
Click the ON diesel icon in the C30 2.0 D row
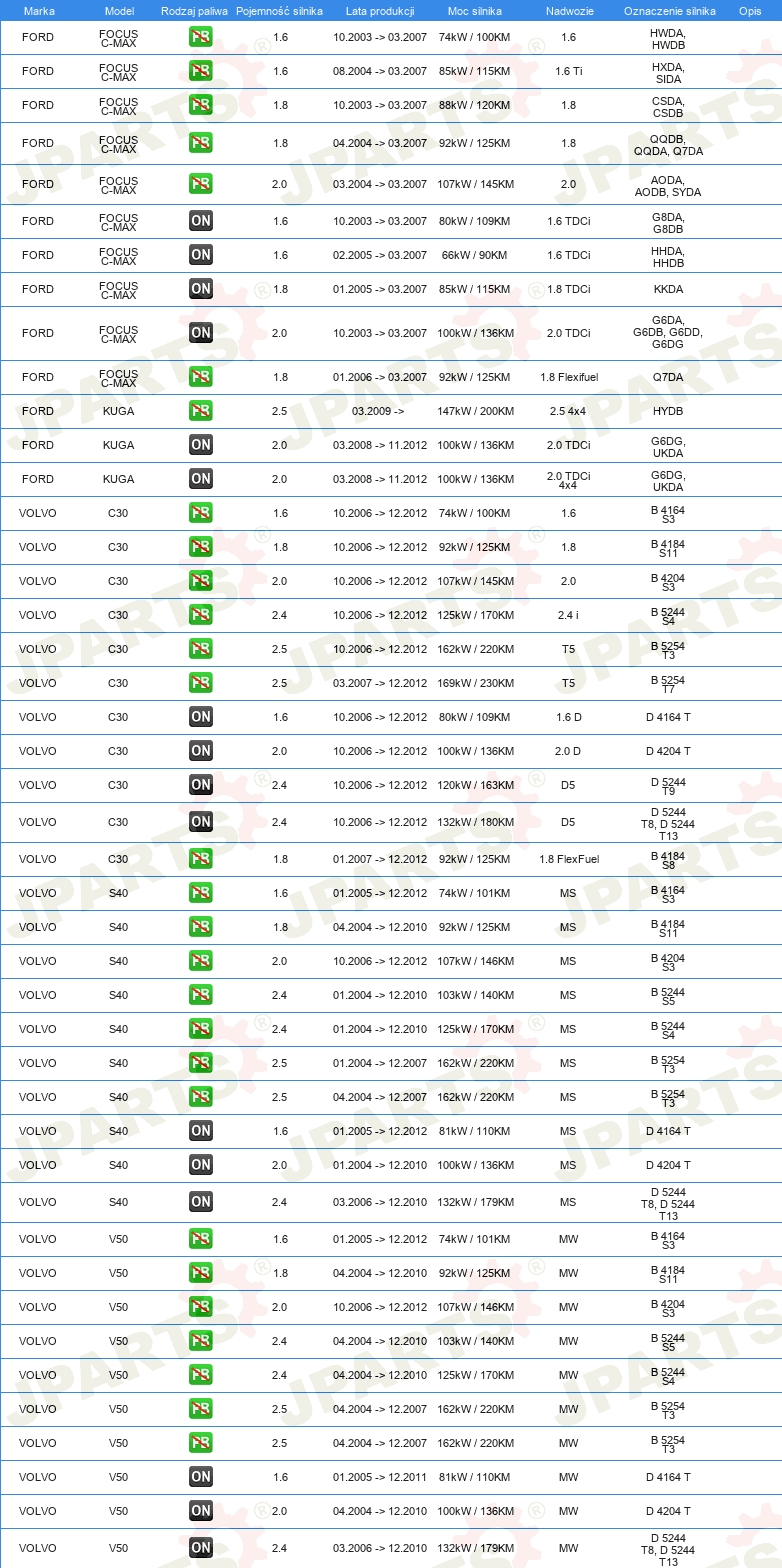click(201, 751)
